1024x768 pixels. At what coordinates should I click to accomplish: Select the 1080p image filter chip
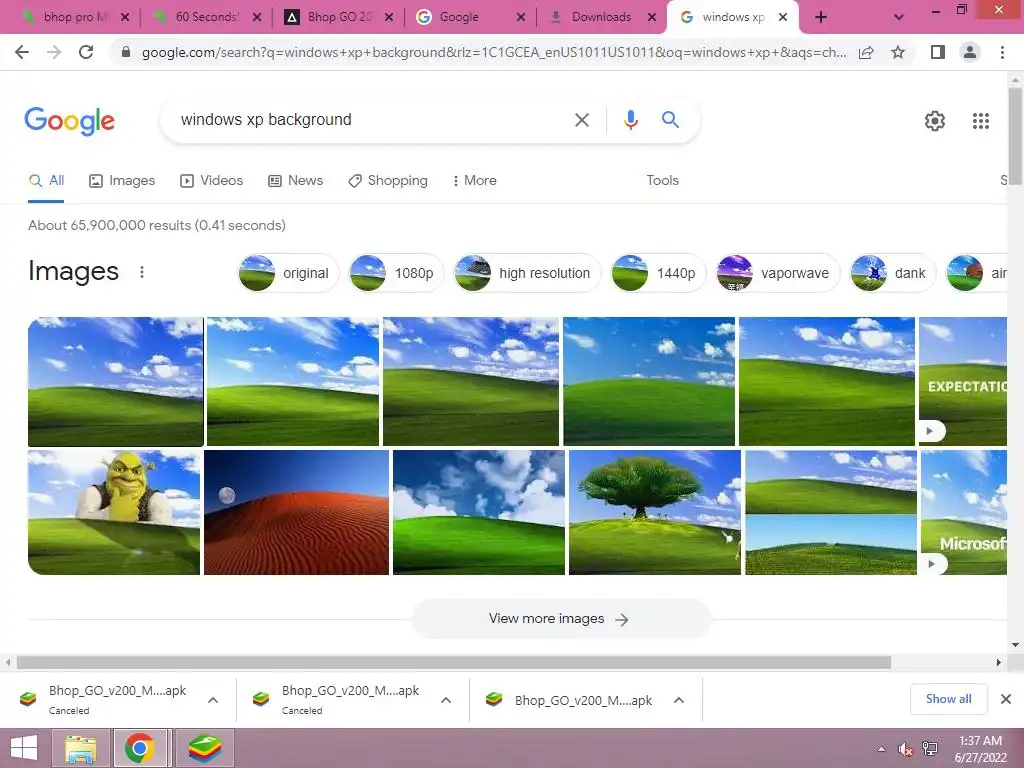(x=396, y=273)
